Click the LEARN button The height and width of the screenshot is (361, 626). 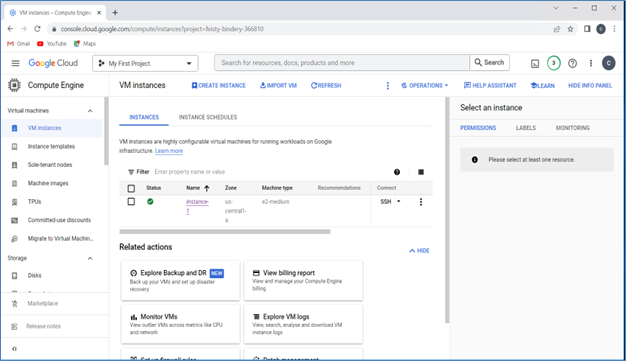pyautogui.click(x=543, y=85)
